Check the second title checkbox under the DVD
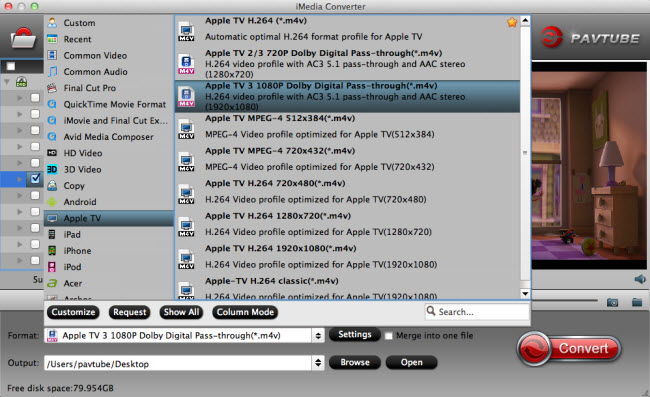The height and width of the screenshot is (397, 650). 35,114
